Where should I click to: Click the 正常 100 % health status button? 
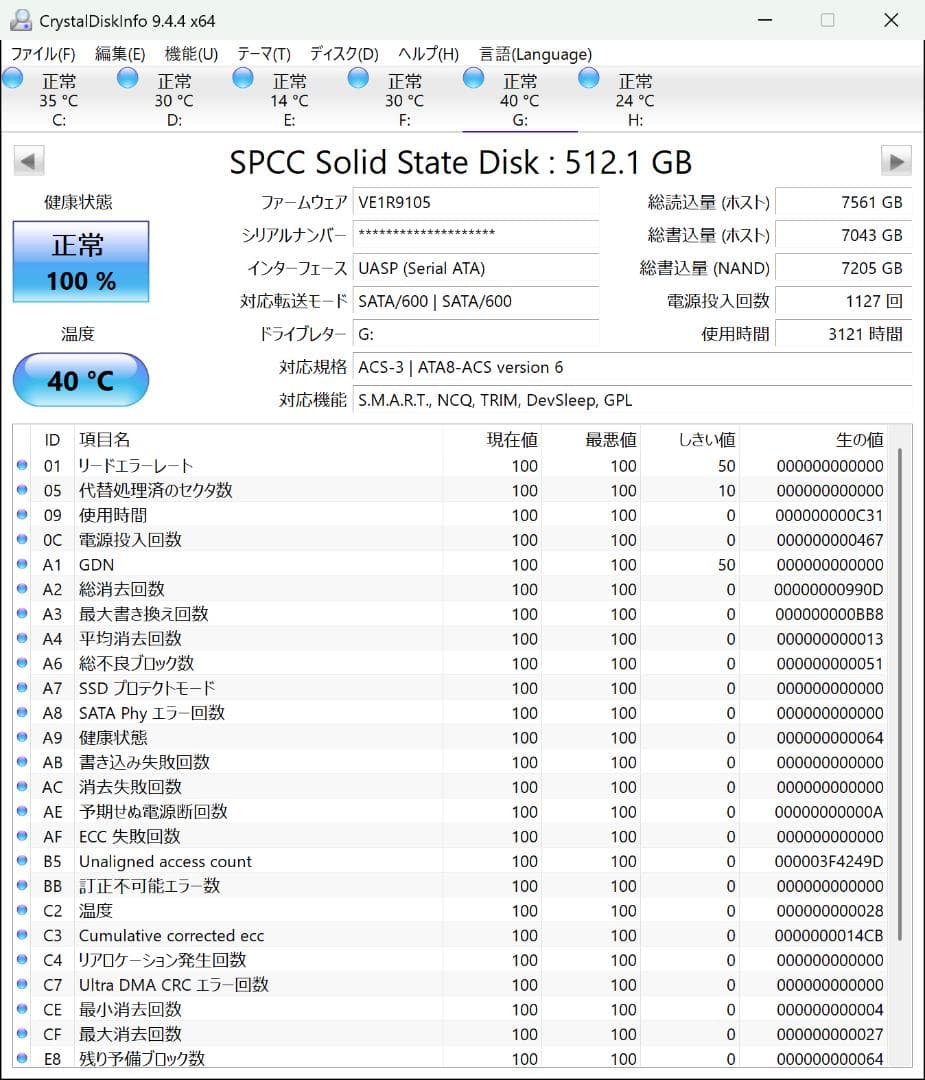[x=81, y=261]
